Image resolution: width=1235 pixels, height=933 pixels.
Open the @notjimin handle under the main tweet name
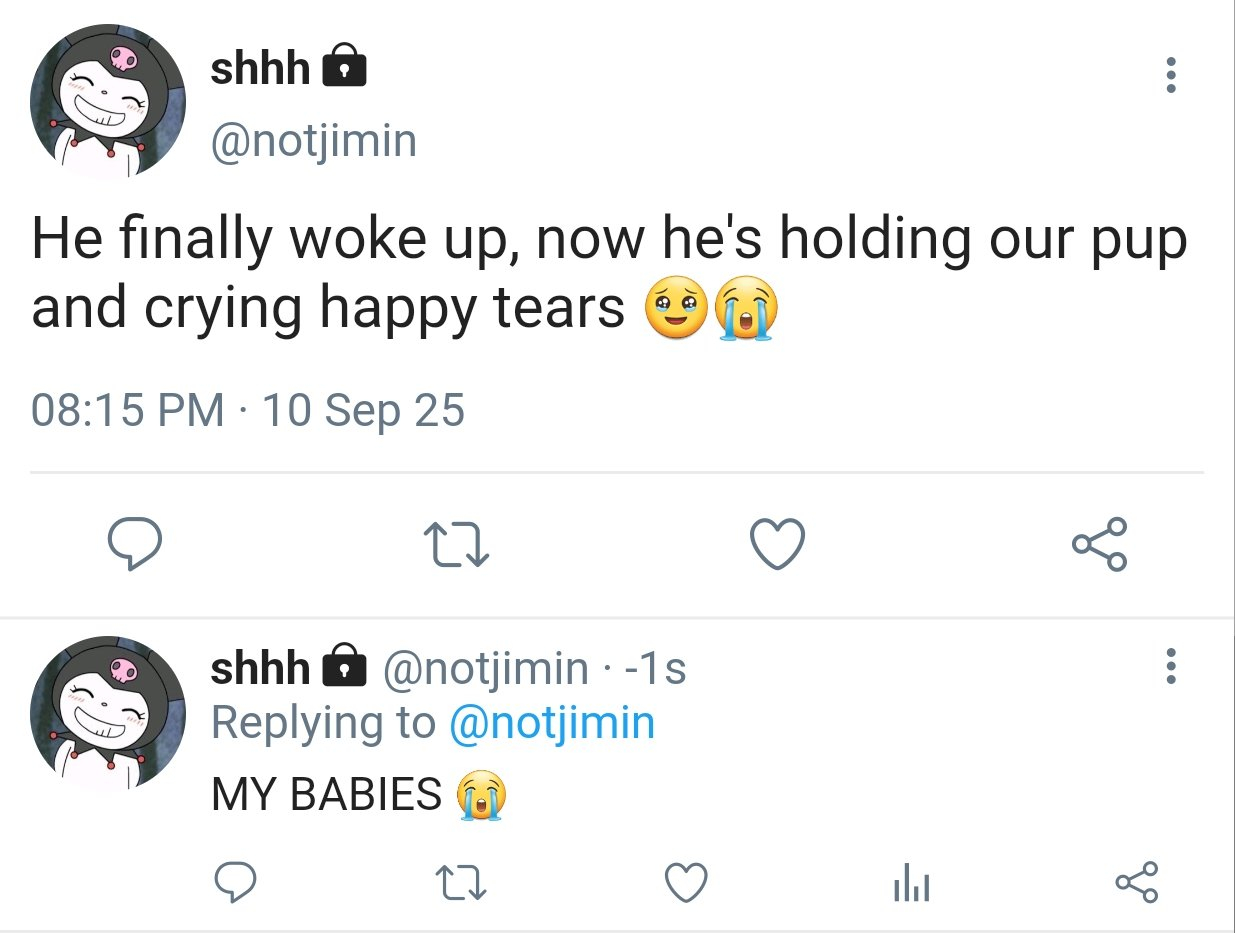pos(313,140)
